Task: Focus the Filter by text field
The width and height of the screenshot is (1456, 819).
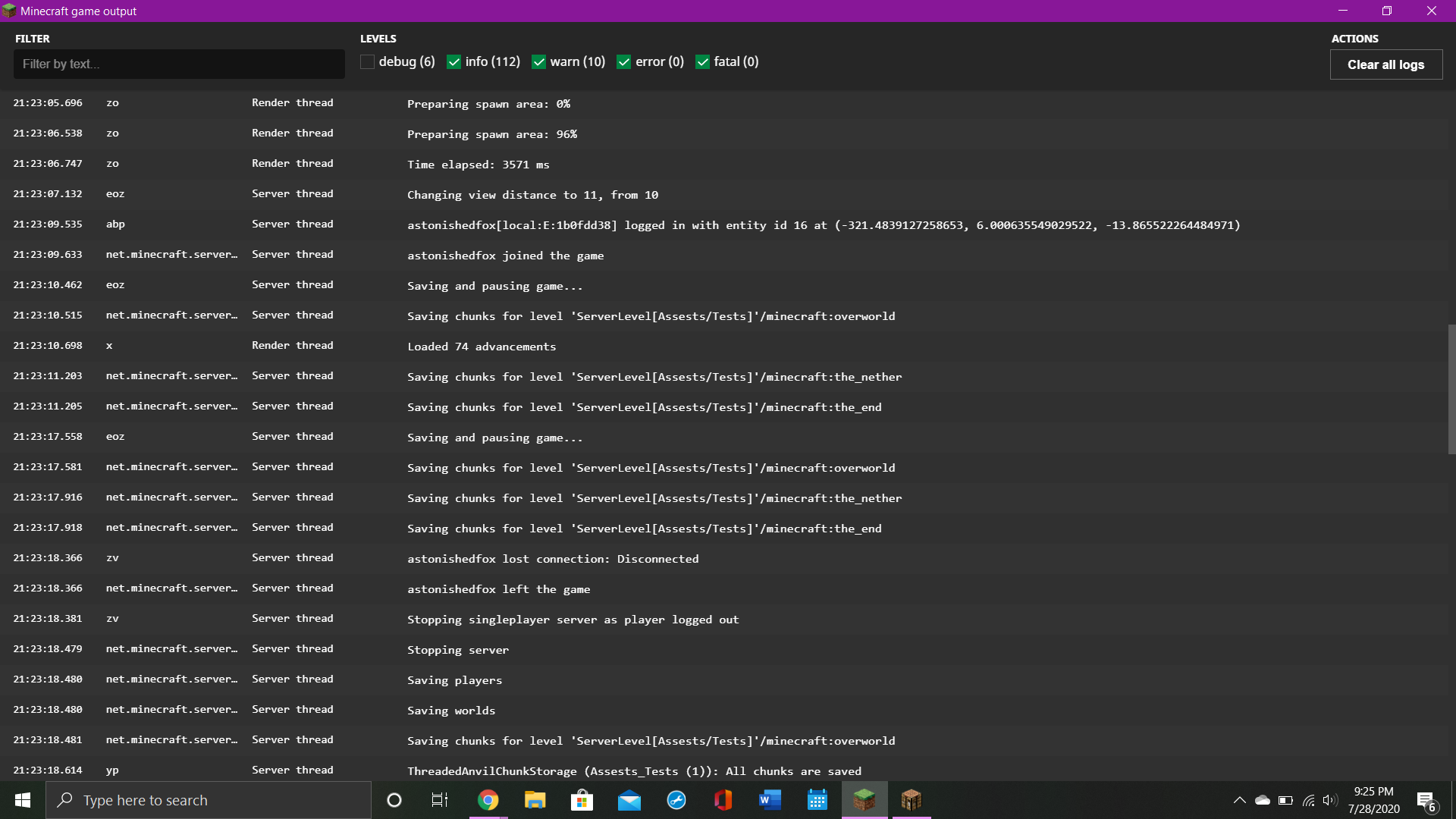Action: click(179, 64)
